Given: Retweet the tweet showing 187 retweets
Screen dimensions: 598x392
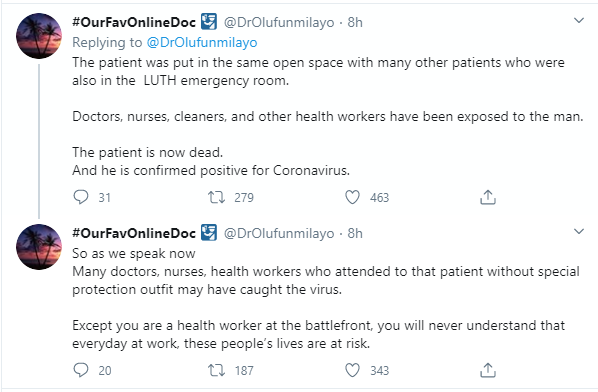Looking at the screenshot, I should pos(216,370).
